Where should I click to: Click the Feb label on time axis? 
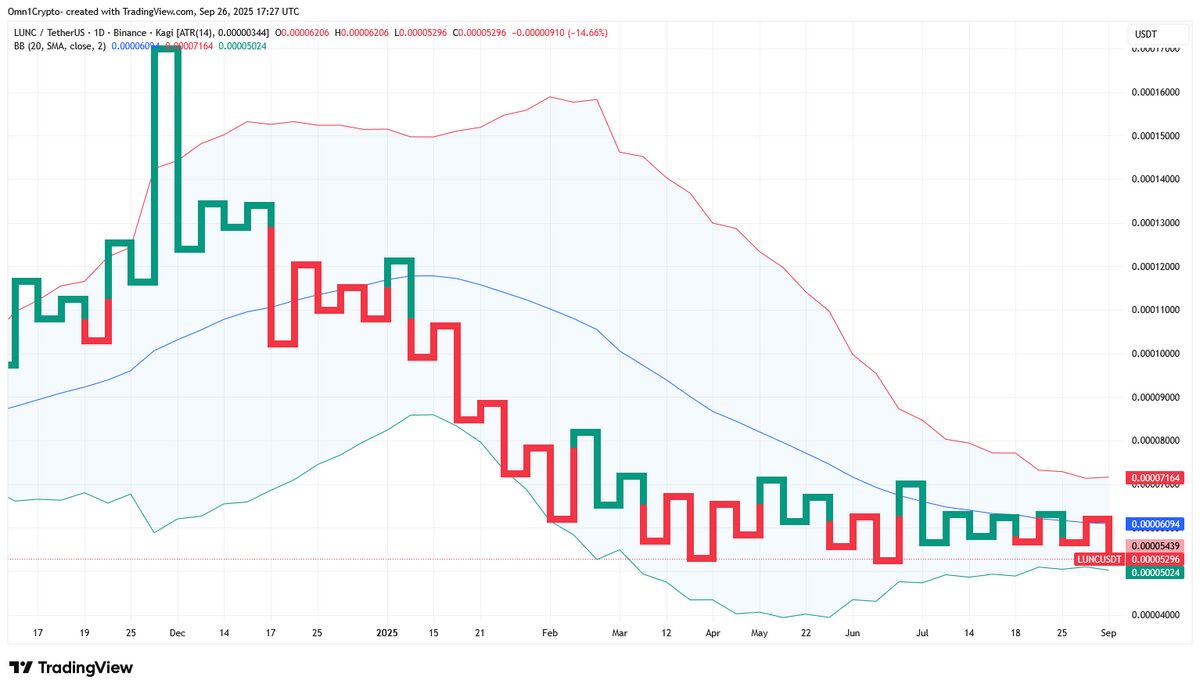(x=549, y=633)
